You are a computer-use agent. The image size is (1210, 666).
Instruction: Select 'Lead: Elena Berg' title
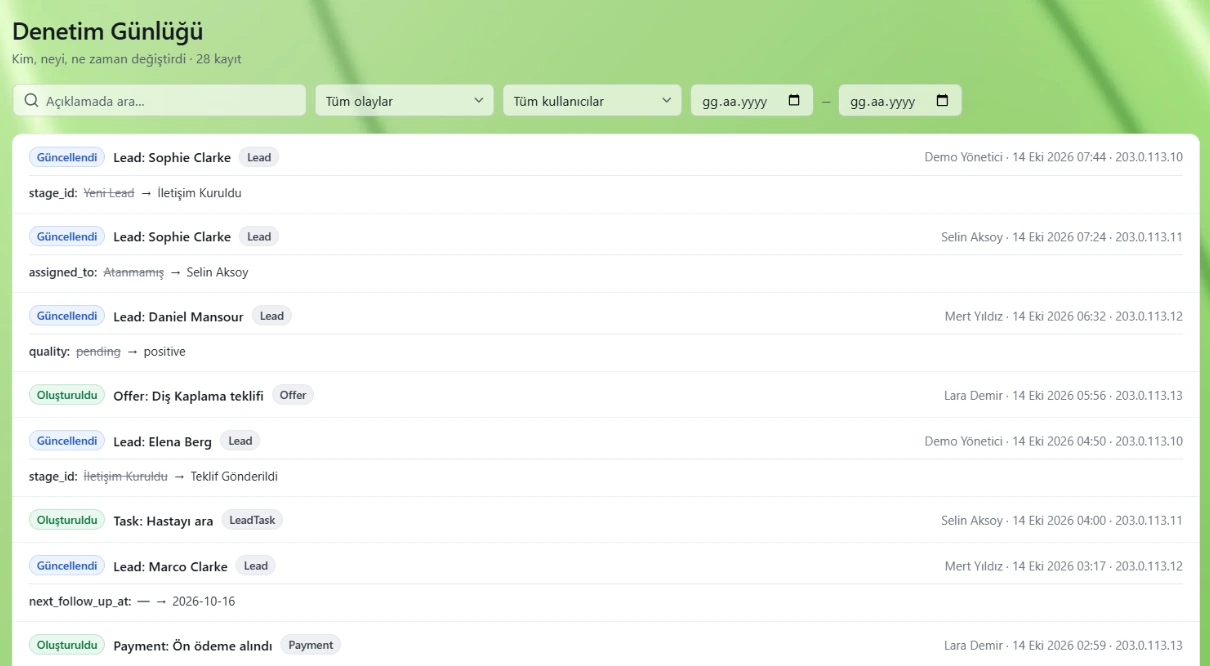pyautogui.click(x=163, y=441)
